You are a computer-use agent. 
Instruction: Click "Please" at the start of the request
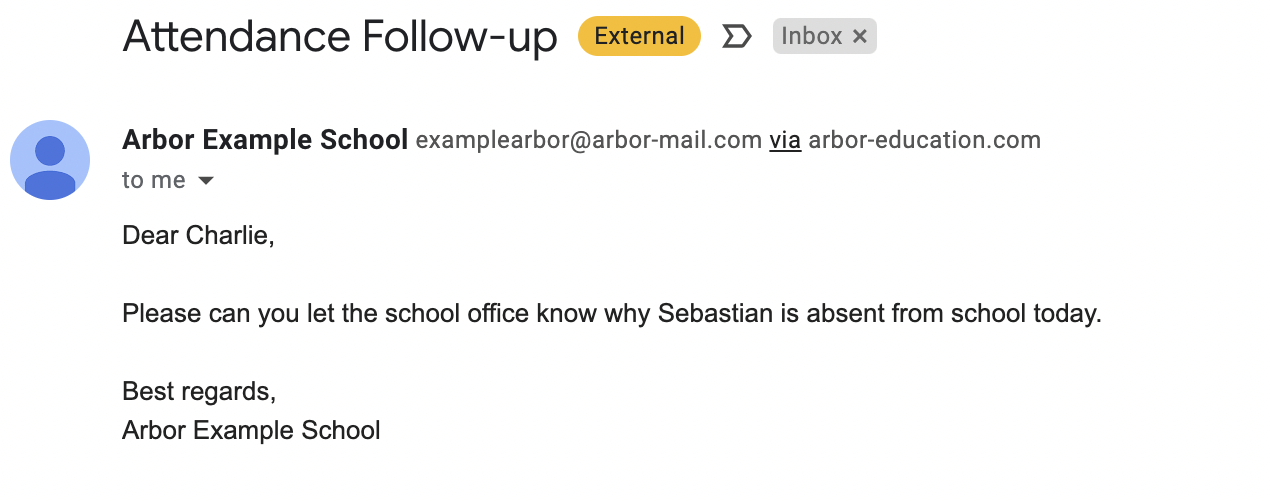(x=154, y=314)
